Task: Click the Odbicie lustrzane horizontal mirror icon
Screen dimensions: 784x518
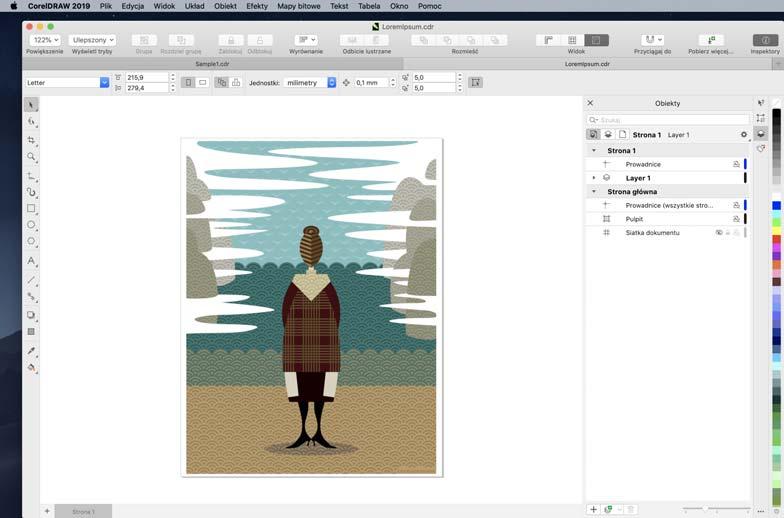Action: (x=352, y=40)
